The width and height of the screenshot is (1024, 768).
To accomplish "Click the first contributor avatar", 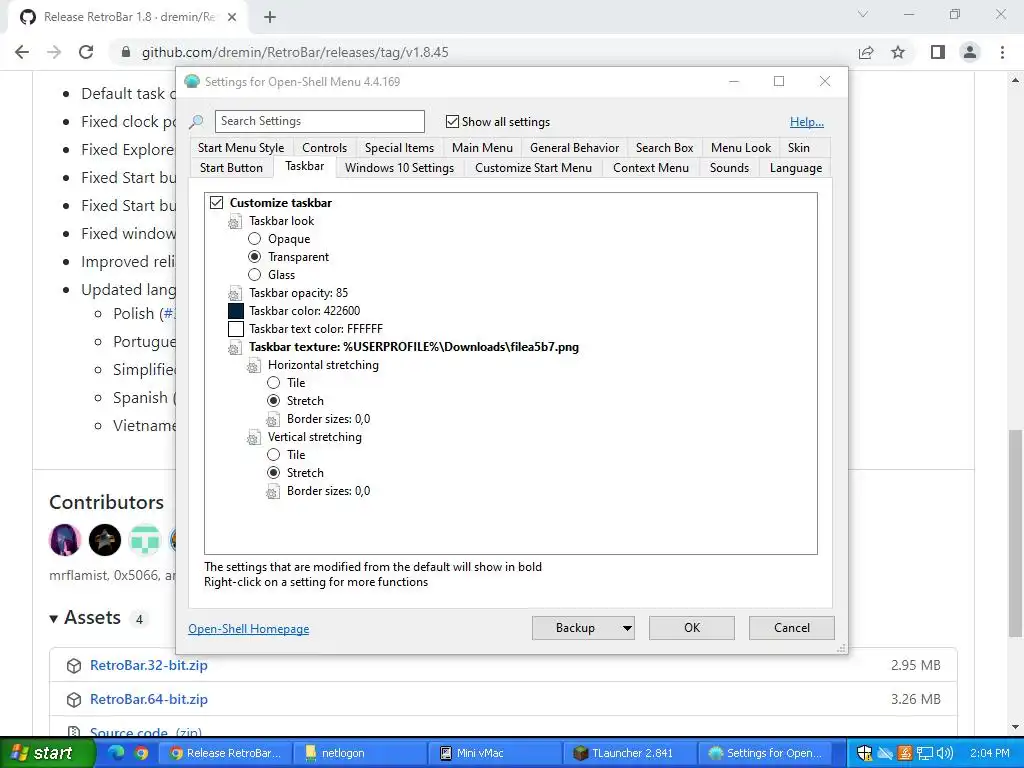I will [65, 541].
